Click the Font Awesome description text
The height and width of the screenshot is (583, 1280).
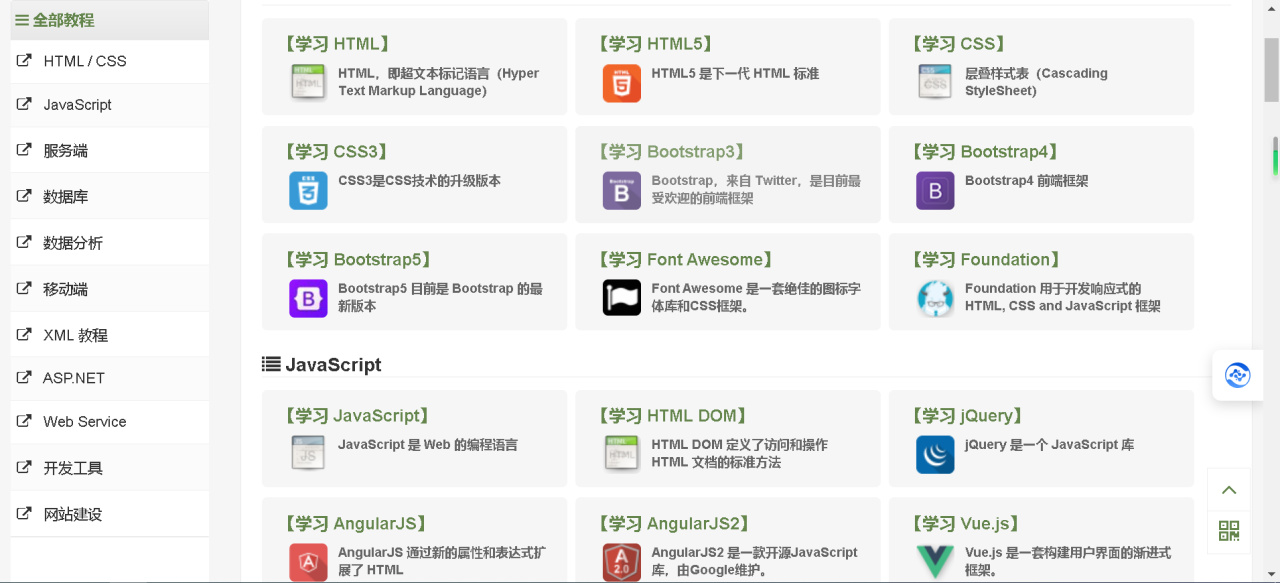click(756, 297)
